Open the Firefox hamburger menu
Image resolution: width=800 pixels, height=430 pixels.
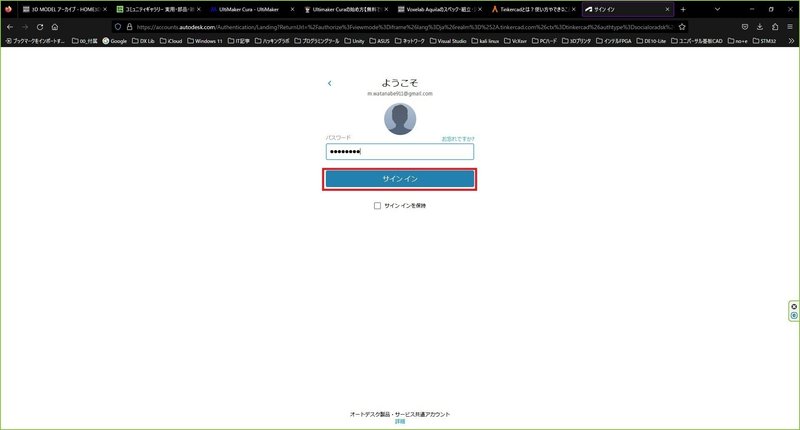[790, 27]
